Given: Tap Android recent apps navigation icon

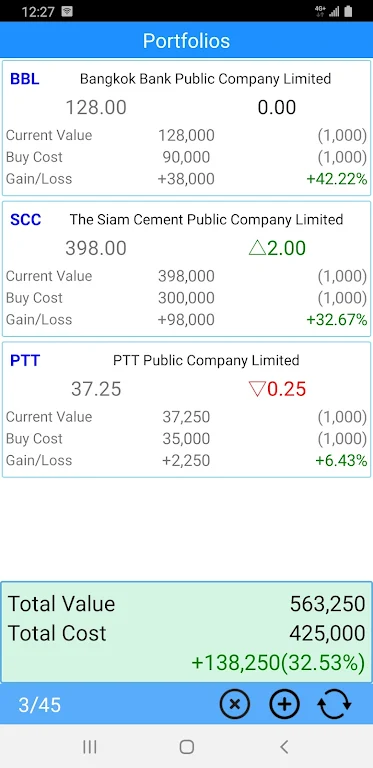Looking at the screenshot, I should pos(89,747).
